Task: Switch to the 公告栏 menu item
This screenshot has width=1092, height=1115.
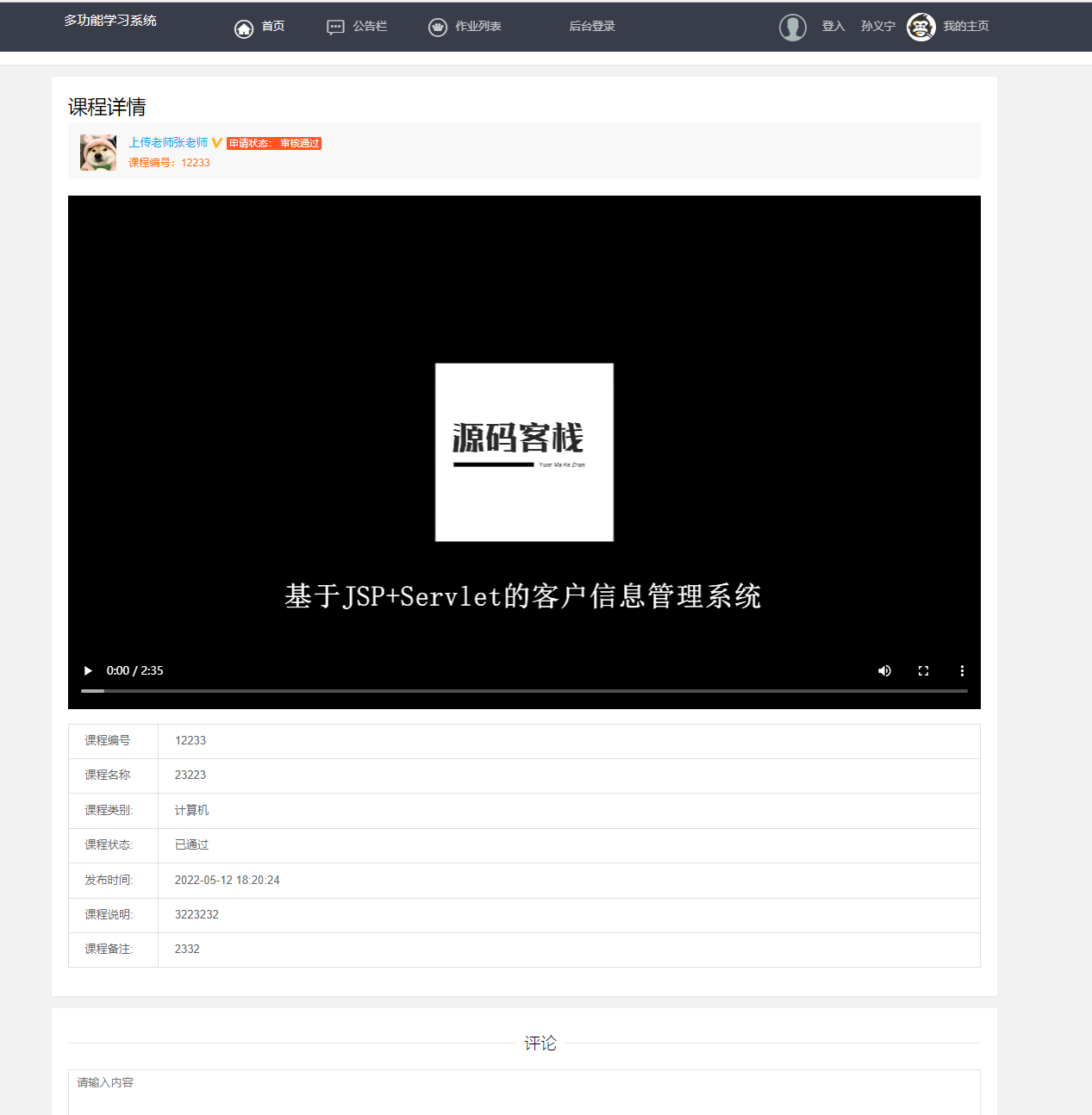Action: point(369,27)
